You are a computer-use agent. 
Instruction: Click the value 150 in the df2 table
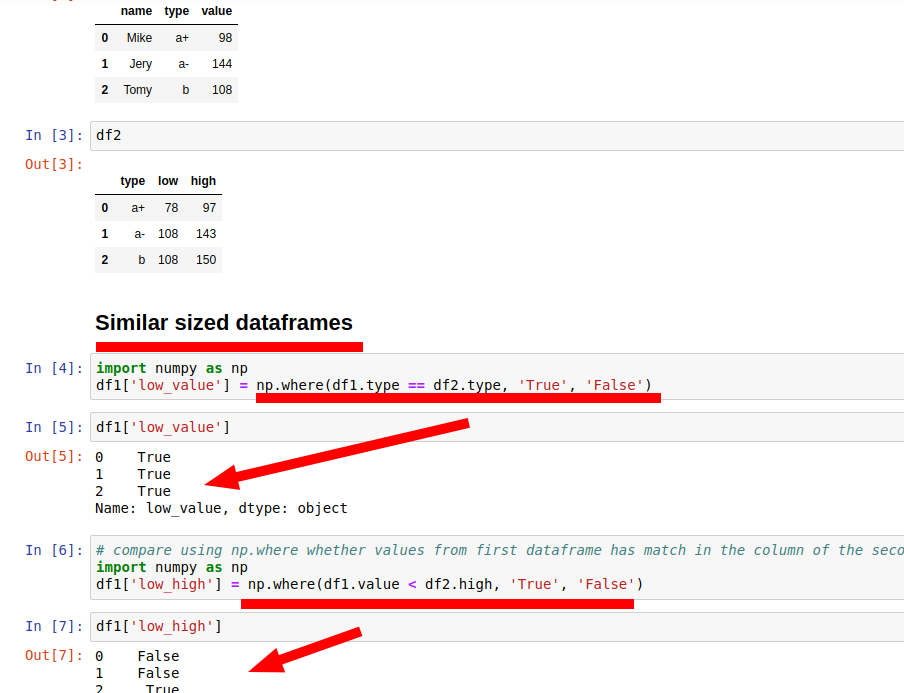click(205, 259)
